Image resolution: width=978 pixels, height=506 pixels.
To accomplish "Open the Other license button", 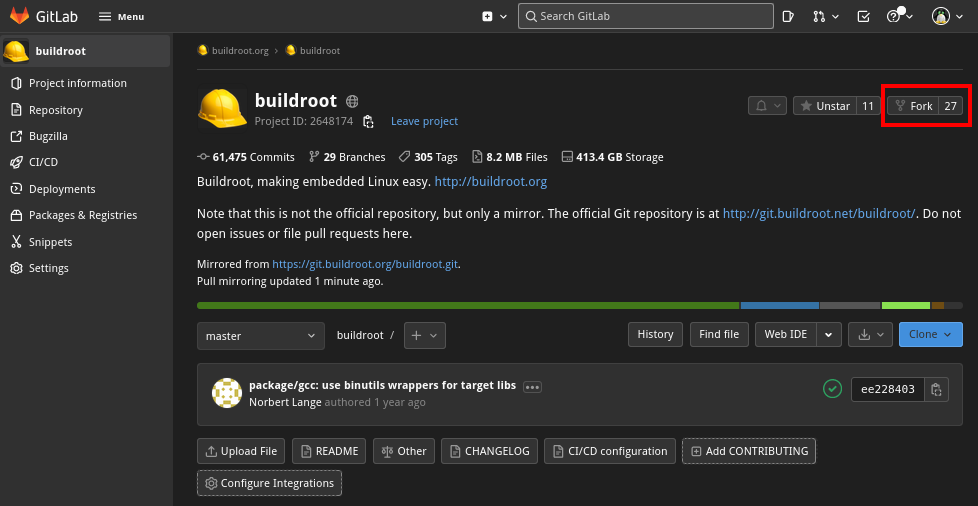I will 404,451.
